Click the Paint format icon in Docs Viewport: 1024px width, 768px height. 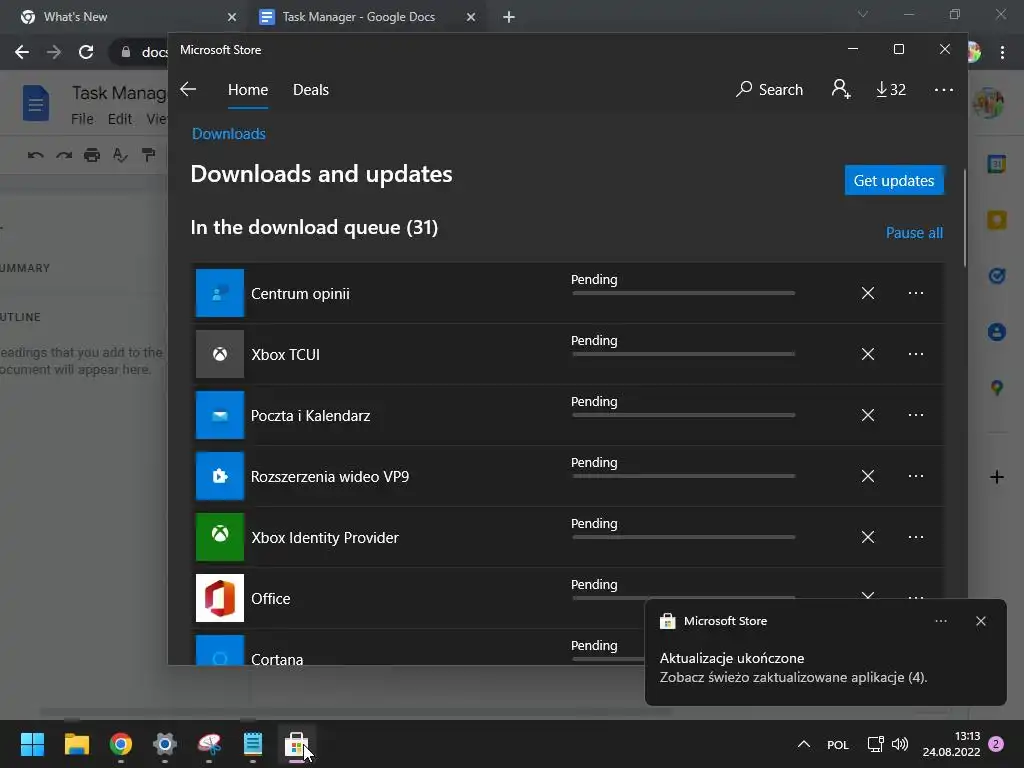(149, 155)
